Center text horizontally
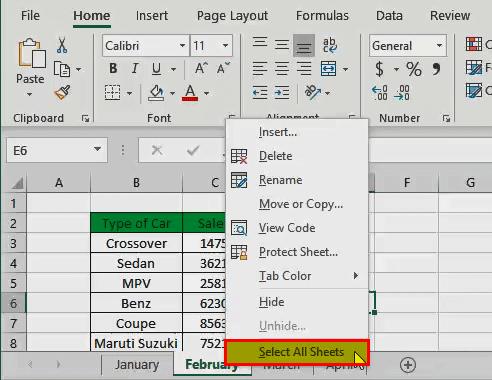Viewport: 492px width, 380px height. pos(282,69)
